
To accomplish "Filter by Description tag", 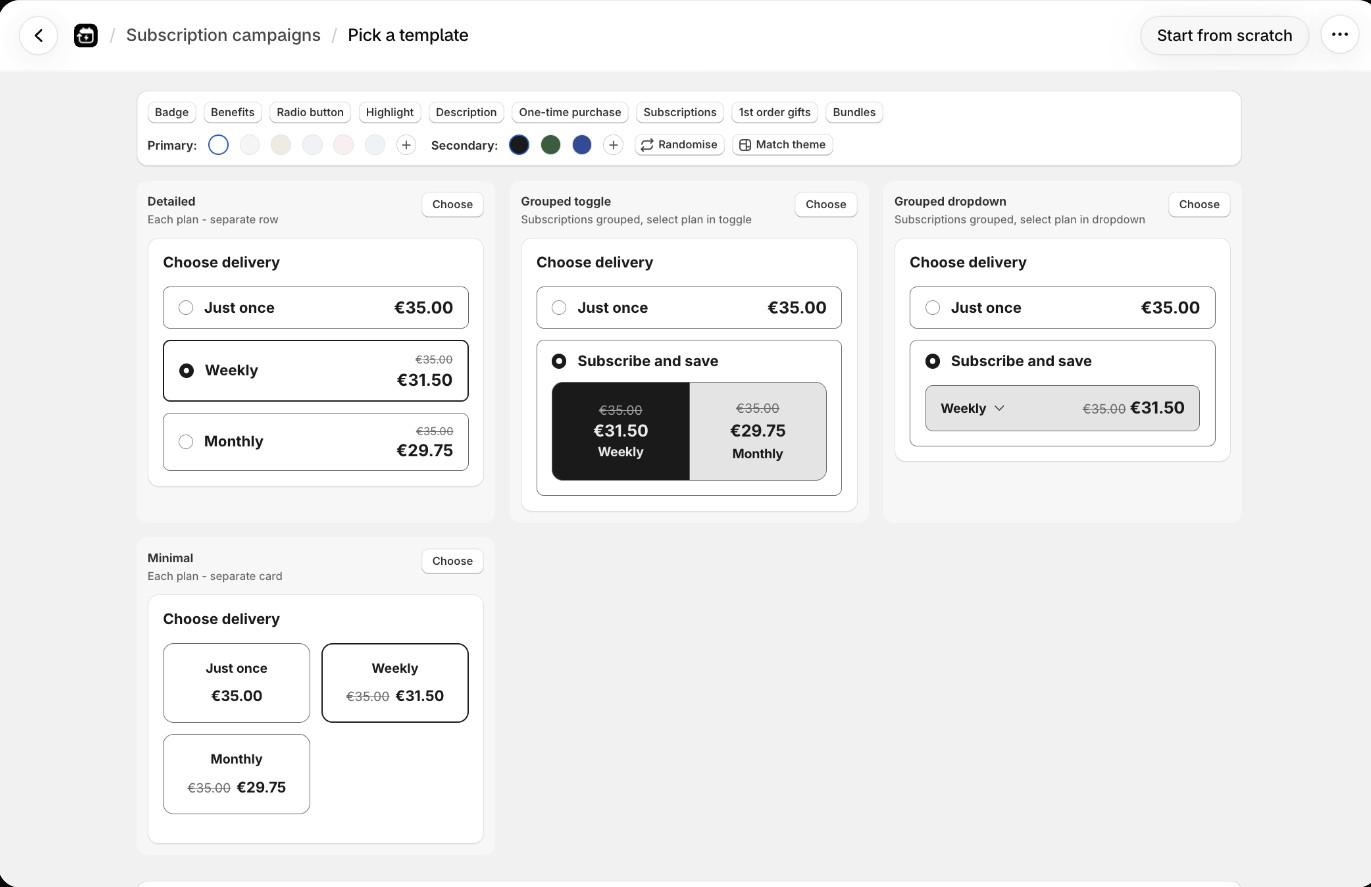I will point(466,112).
